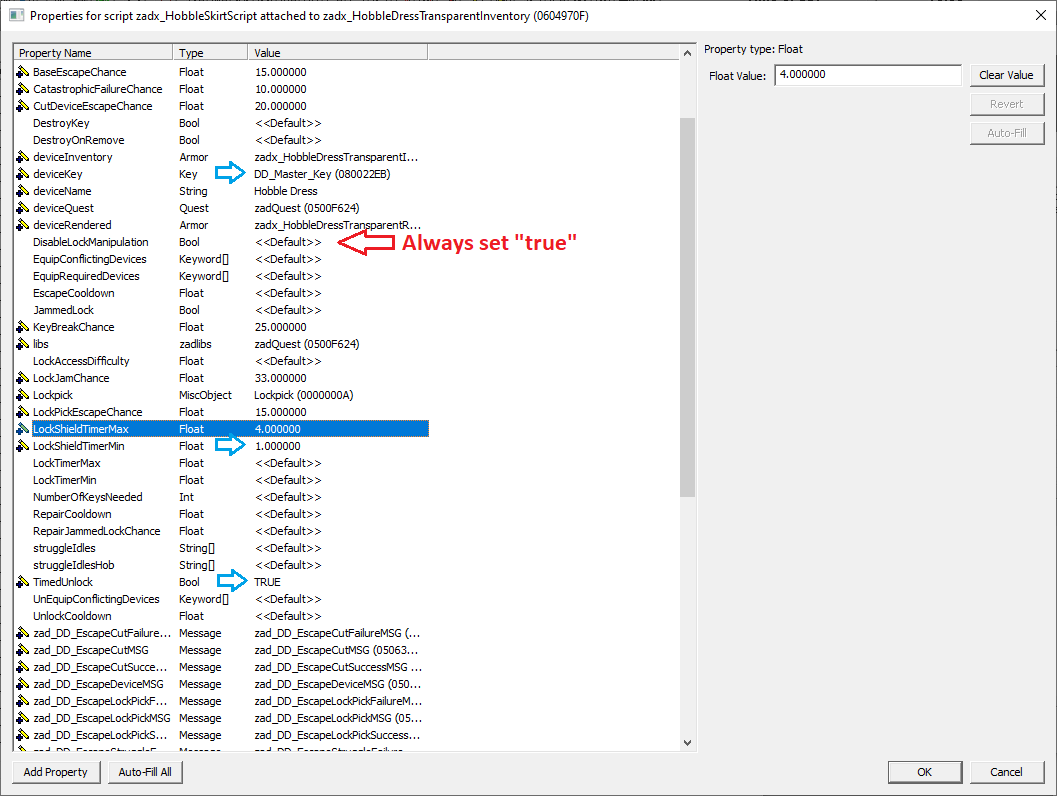
Task: Click the 25.000000 value of KeyBreakChance
Action: click(x=280, y=327)
